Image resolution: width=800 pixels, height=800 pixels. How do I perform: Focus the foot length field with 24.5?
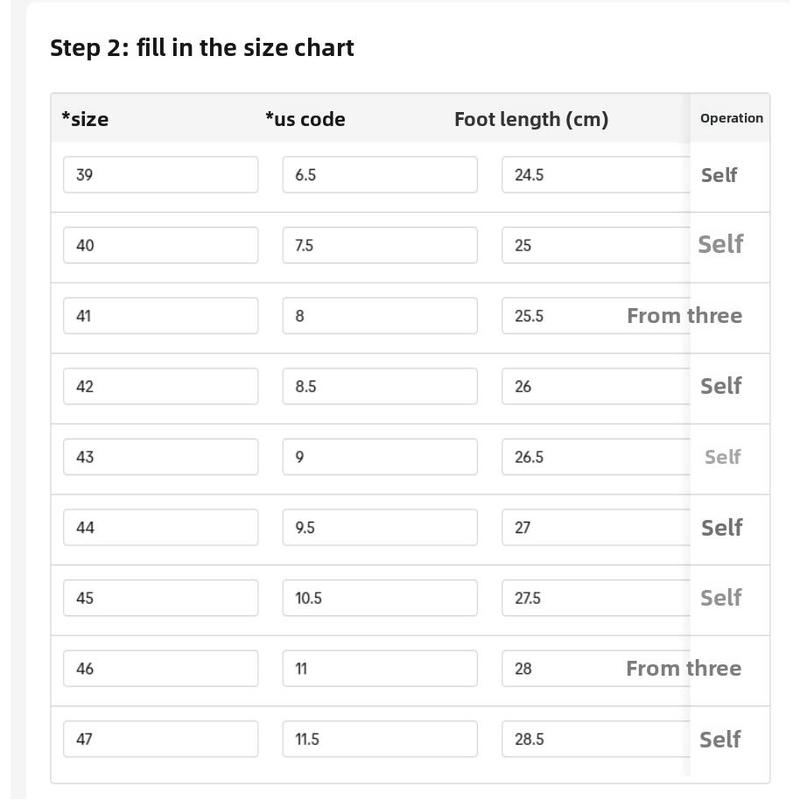click(x=595, y=175)
